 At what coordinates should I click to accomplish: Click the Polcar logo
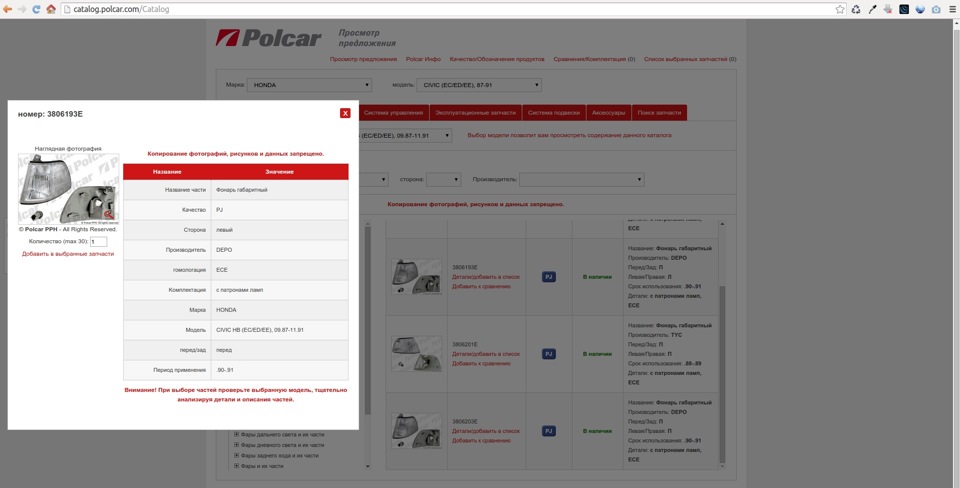click(268, 38)
